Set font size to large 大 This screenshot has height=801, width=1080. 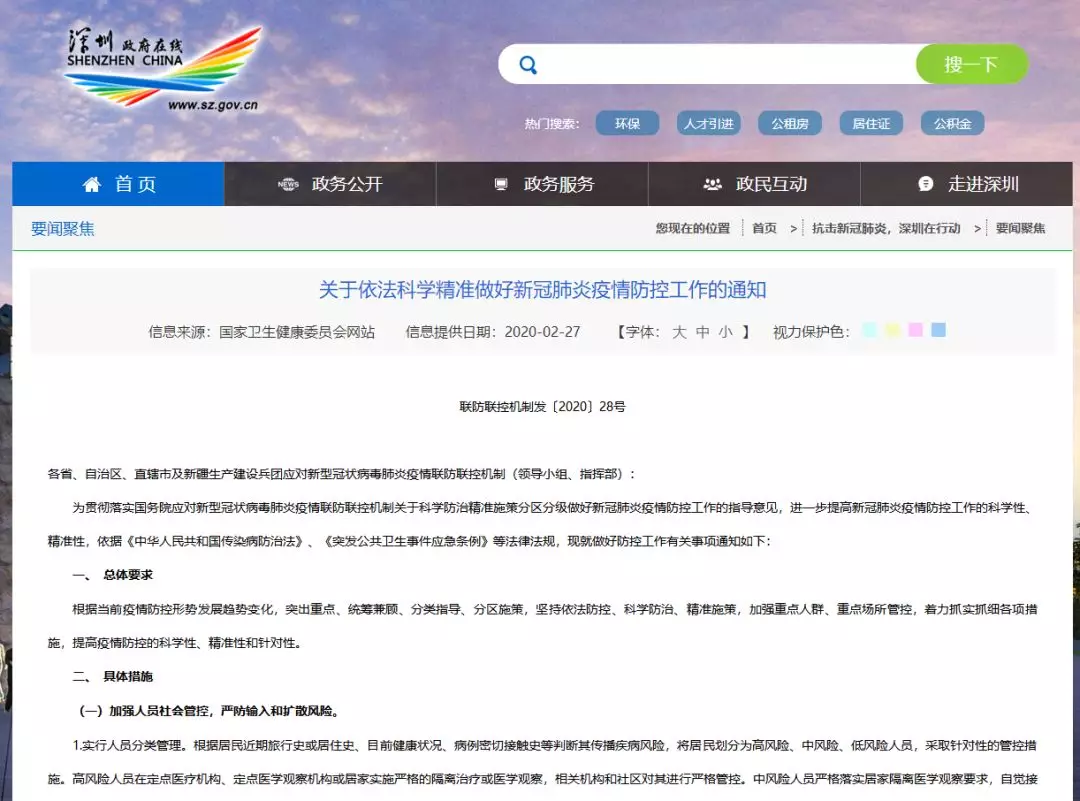pos(679,332)
